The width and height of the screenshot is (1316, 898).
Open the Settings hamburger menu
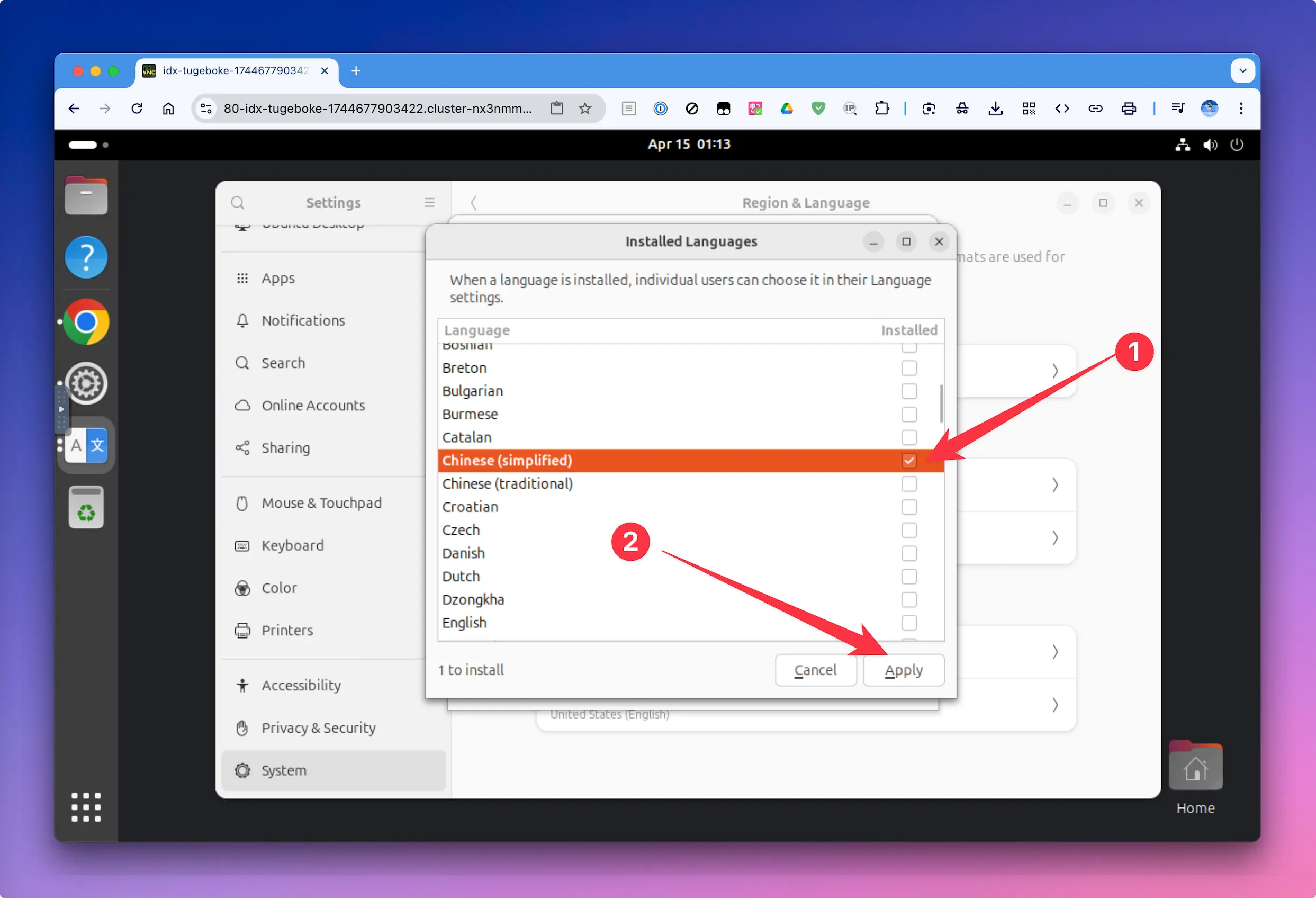pyautogui.click(x=430, y=202)
